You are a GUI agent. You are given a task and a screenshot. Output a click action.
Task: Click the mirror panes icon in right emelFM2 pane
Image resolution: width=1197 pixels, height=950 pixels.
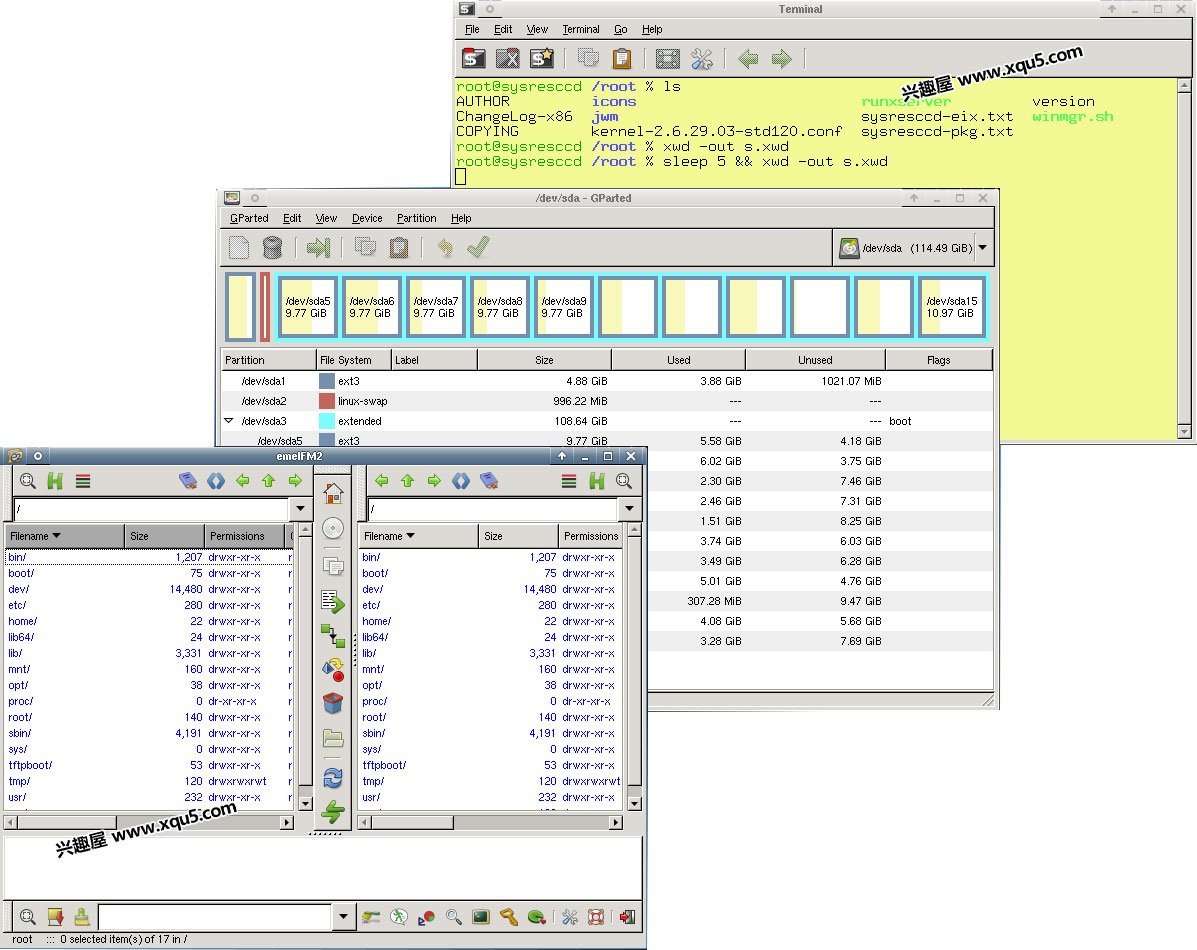click(x=460, y=480)
